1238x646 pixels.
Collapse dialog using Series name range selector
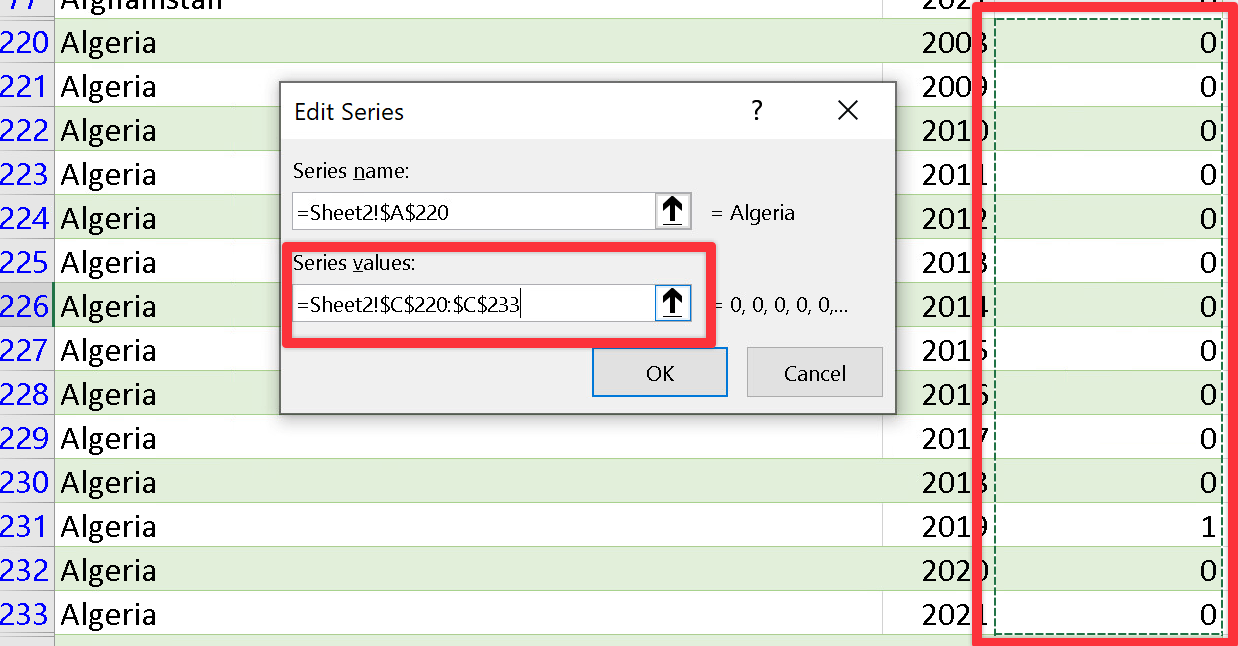pos(673,211)
